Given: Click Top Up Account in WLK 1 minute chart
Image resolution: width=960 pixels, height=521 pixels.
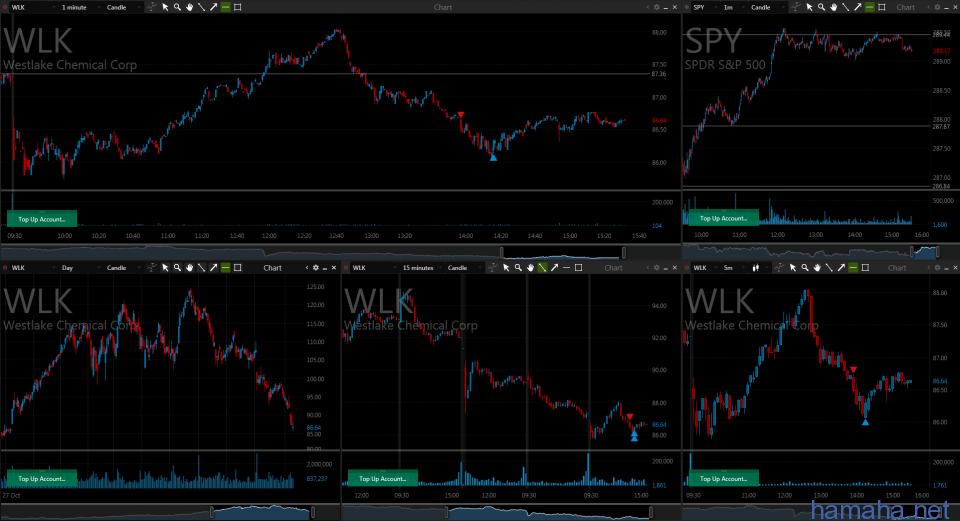Looking at the screenshot, I should pos(42,219).
